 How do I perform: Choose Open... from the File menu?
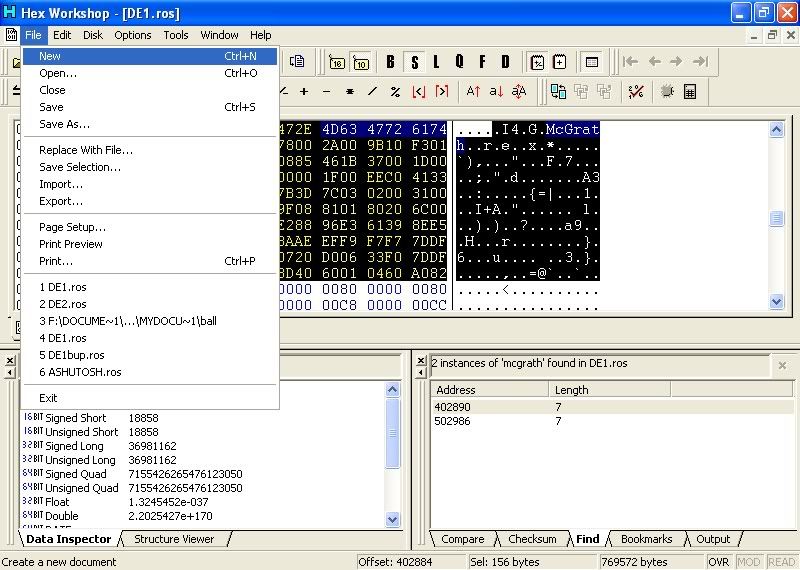coord(151,73)
